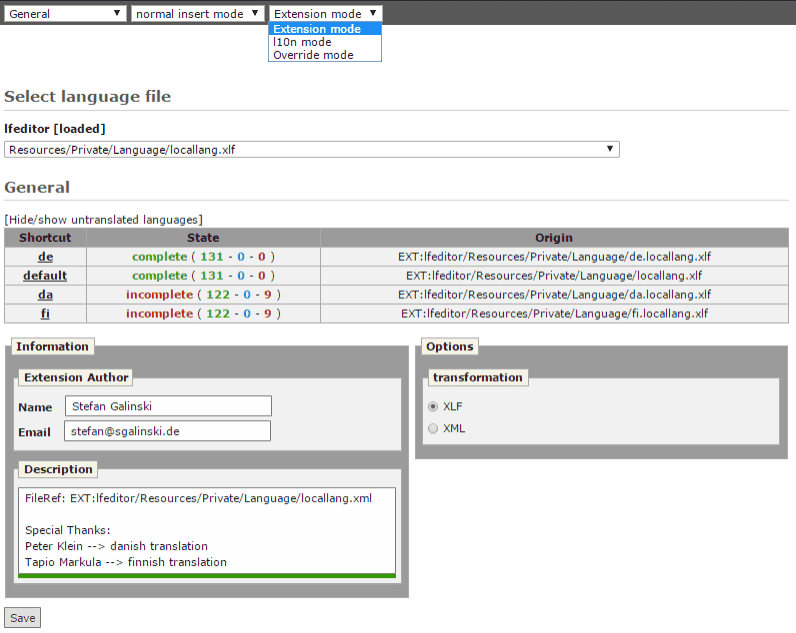This screenshot has height=633, width=796.
Task: Open the General function dropdown
Action: [64, 14]
